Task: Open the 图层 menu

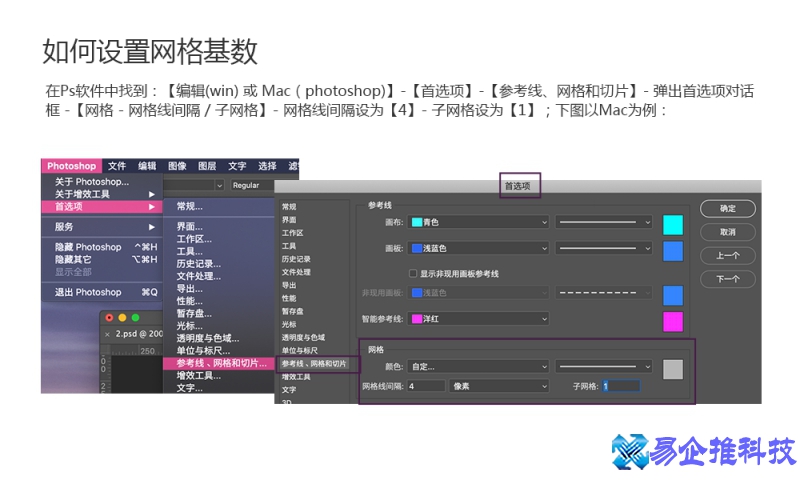Action: pyautogui.click(x=207, y=166)
